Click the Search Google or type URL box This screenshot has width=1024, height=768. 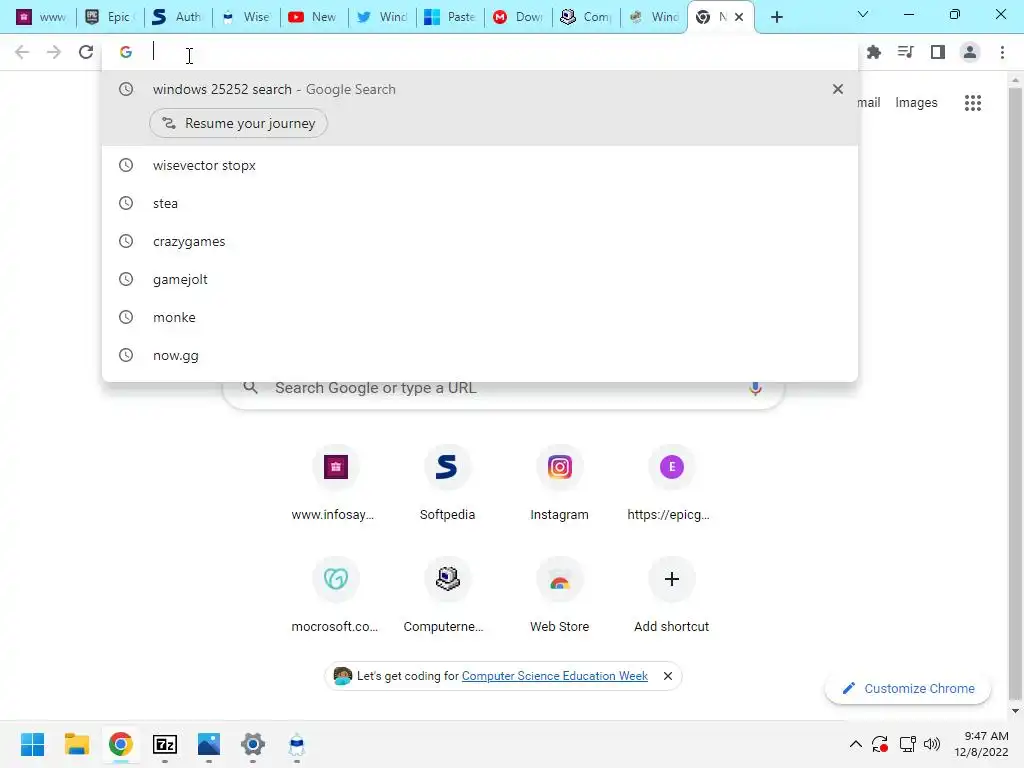(x=503, y=391)
